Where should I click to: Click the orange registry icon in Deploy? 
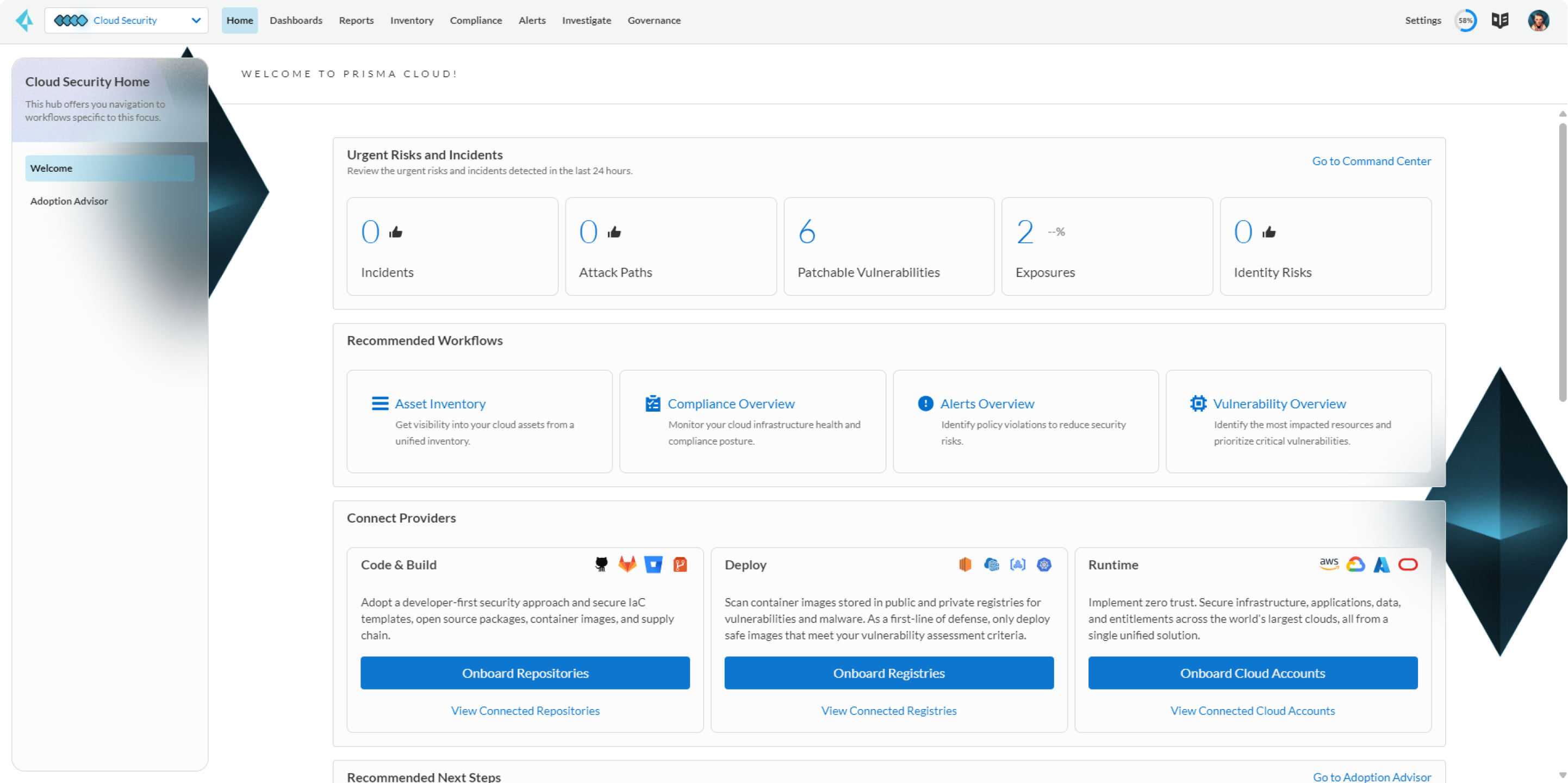pyautogui.click(x=965, y=564)
